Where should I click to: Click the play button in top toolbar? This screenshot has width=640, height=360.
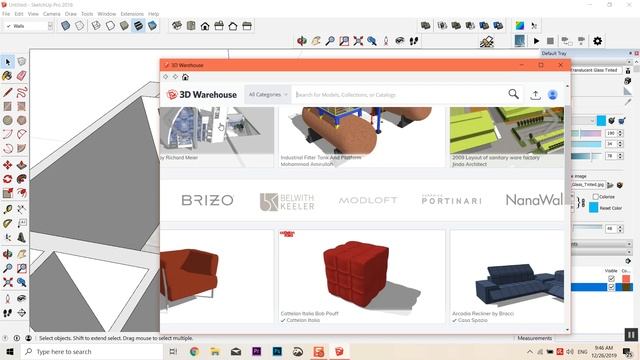coord(536,41)
